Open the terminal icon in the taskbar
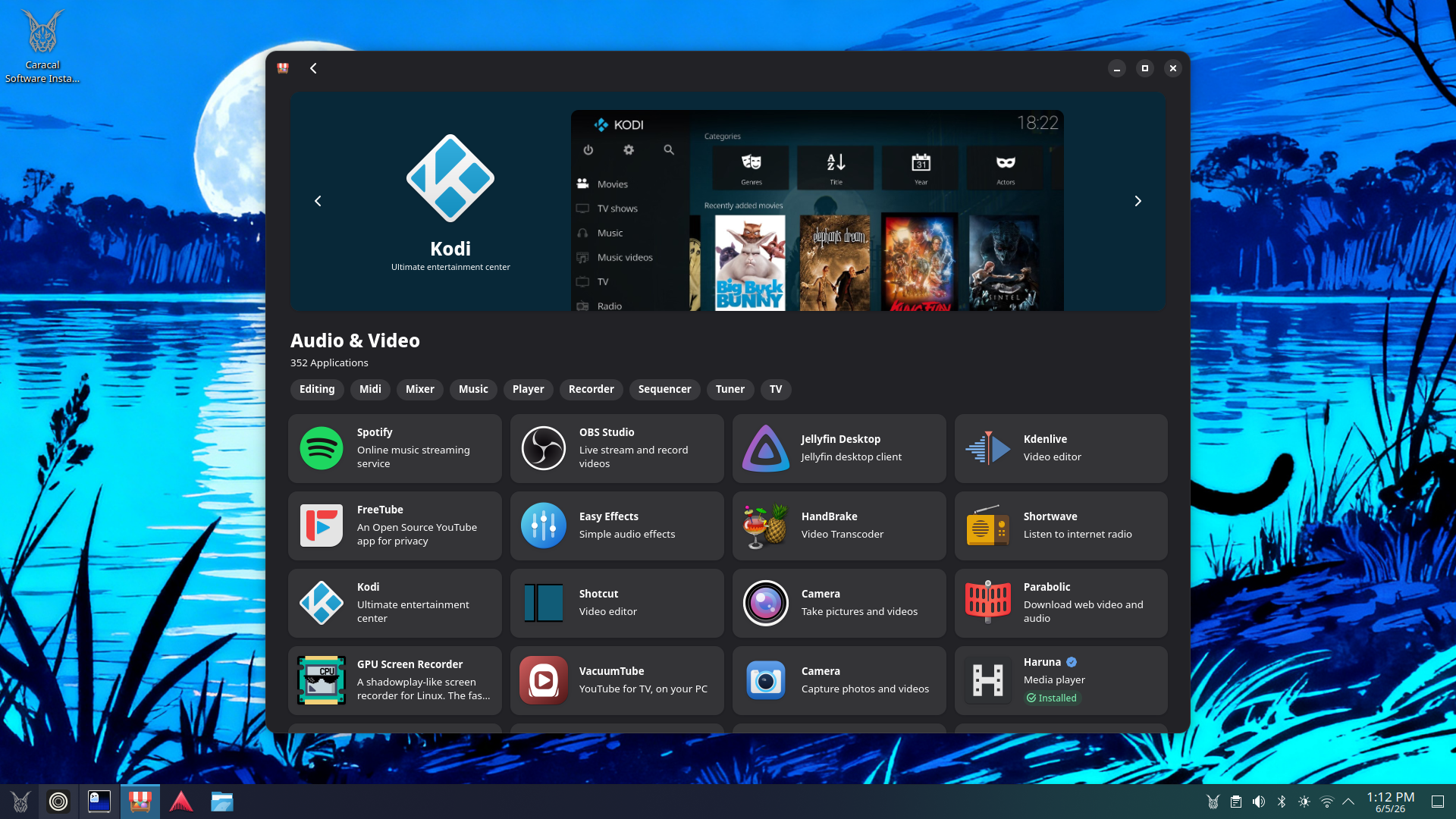The image size is (1456, 819). coord(99,802)
